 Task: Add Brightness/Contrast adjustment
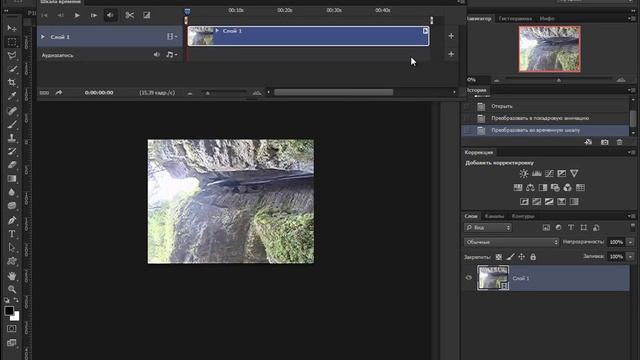coord(524,173)
